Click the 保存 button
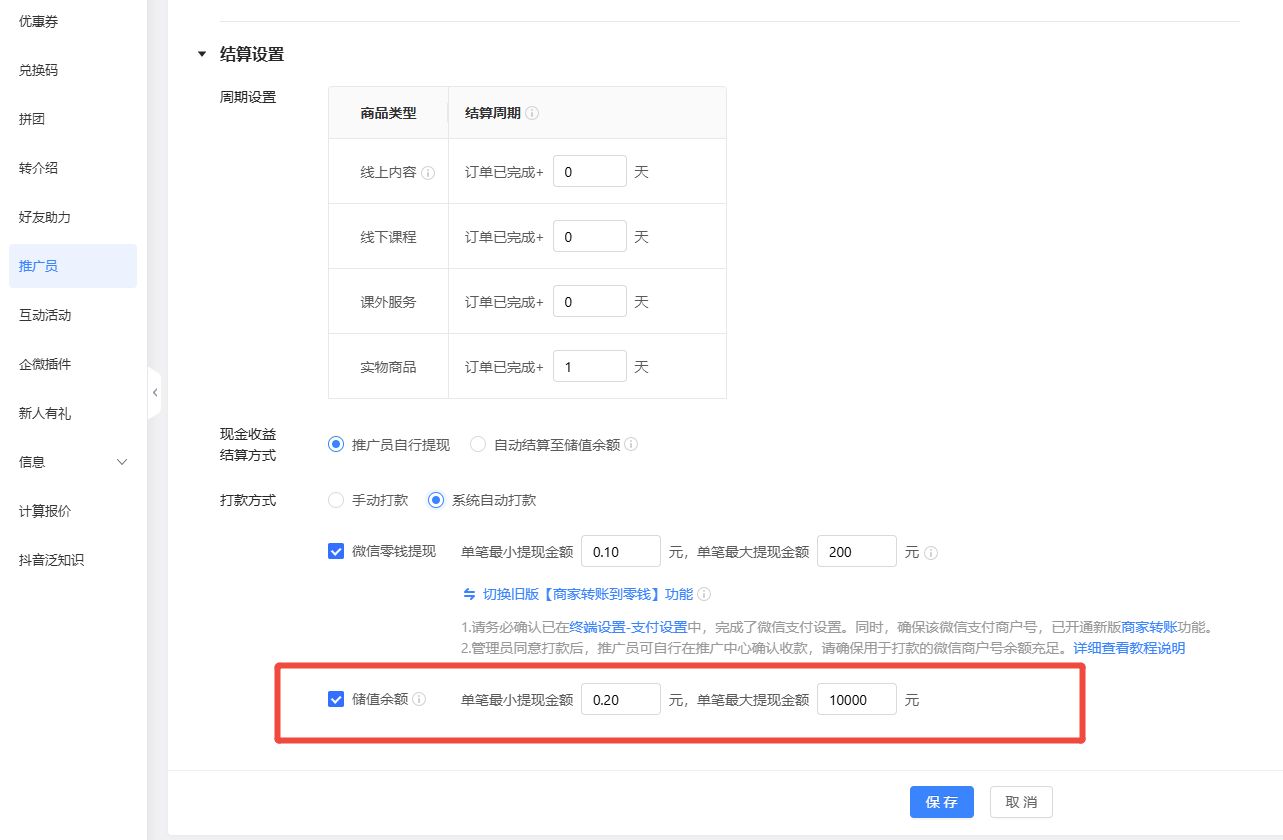This screenshot has width=1283, height=840. pyautogui.click(x=941, y=802)
